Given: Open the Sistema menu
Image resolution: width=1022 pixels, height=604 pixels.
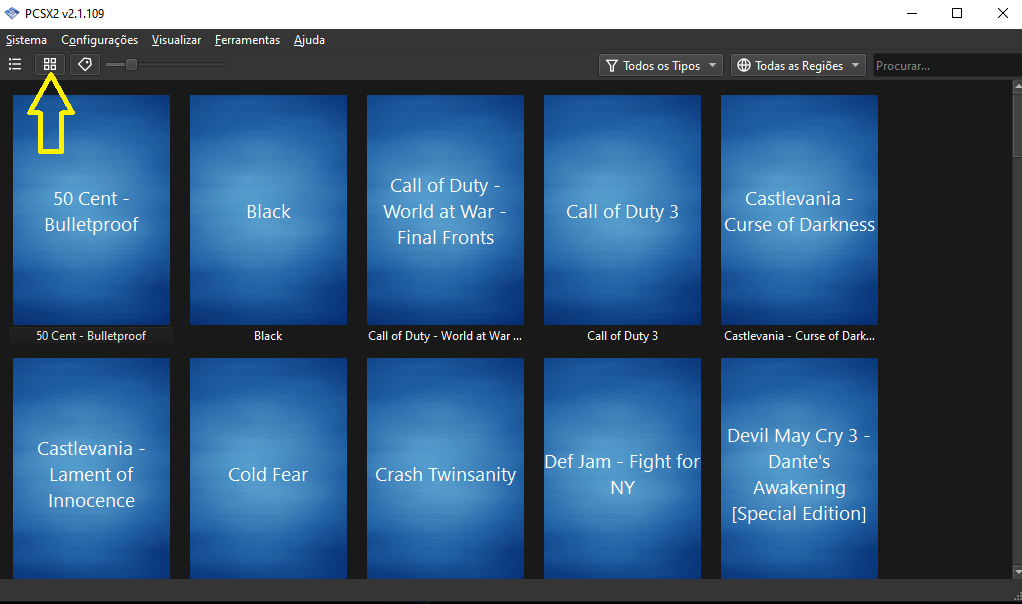Looking at the screenshot, I should (26, 40).
